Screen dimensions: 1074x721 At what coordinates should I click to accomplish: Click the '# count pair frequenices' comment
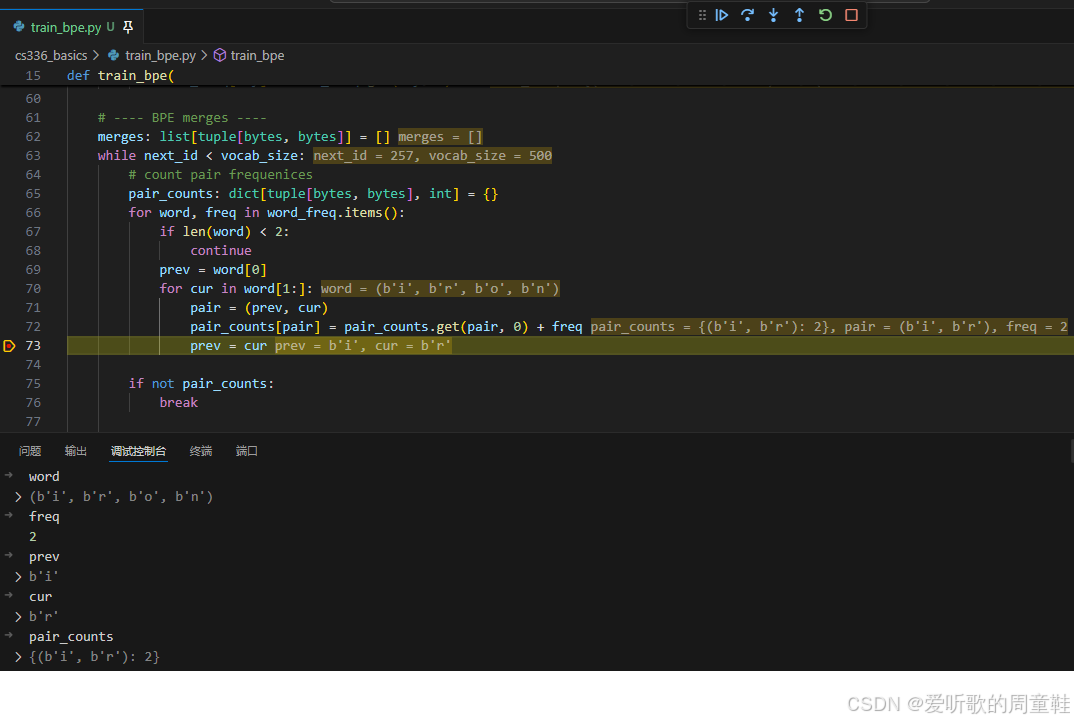tap(221, 175)
